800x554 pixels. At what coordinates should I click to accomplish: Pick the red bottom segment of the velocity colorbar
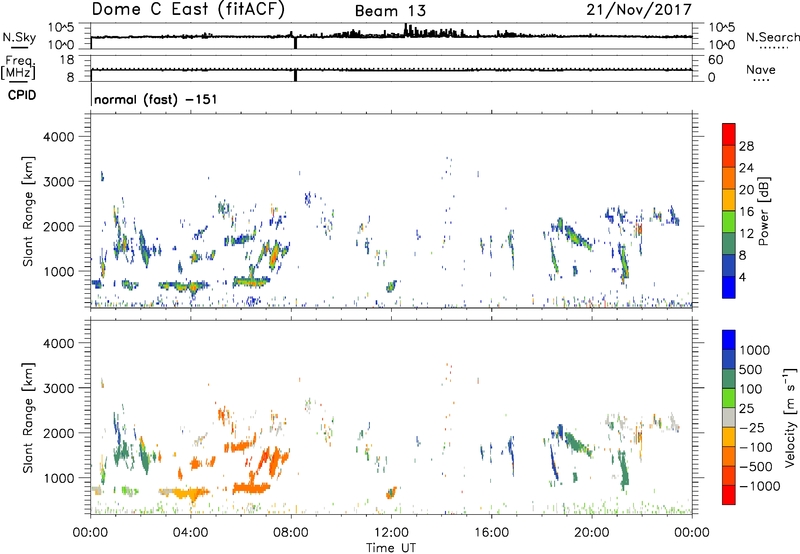[x=729, y=495]
